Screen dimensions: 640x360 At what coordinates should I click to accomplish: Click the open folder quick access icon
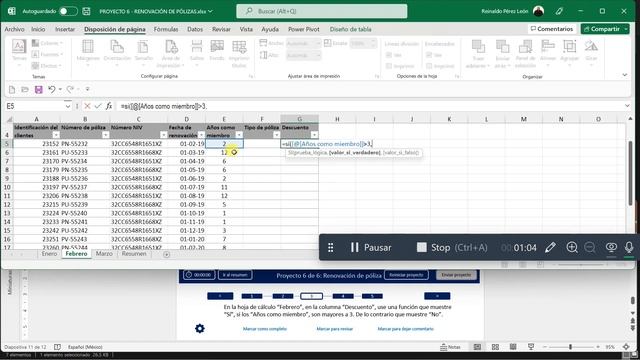click(25, 89)
